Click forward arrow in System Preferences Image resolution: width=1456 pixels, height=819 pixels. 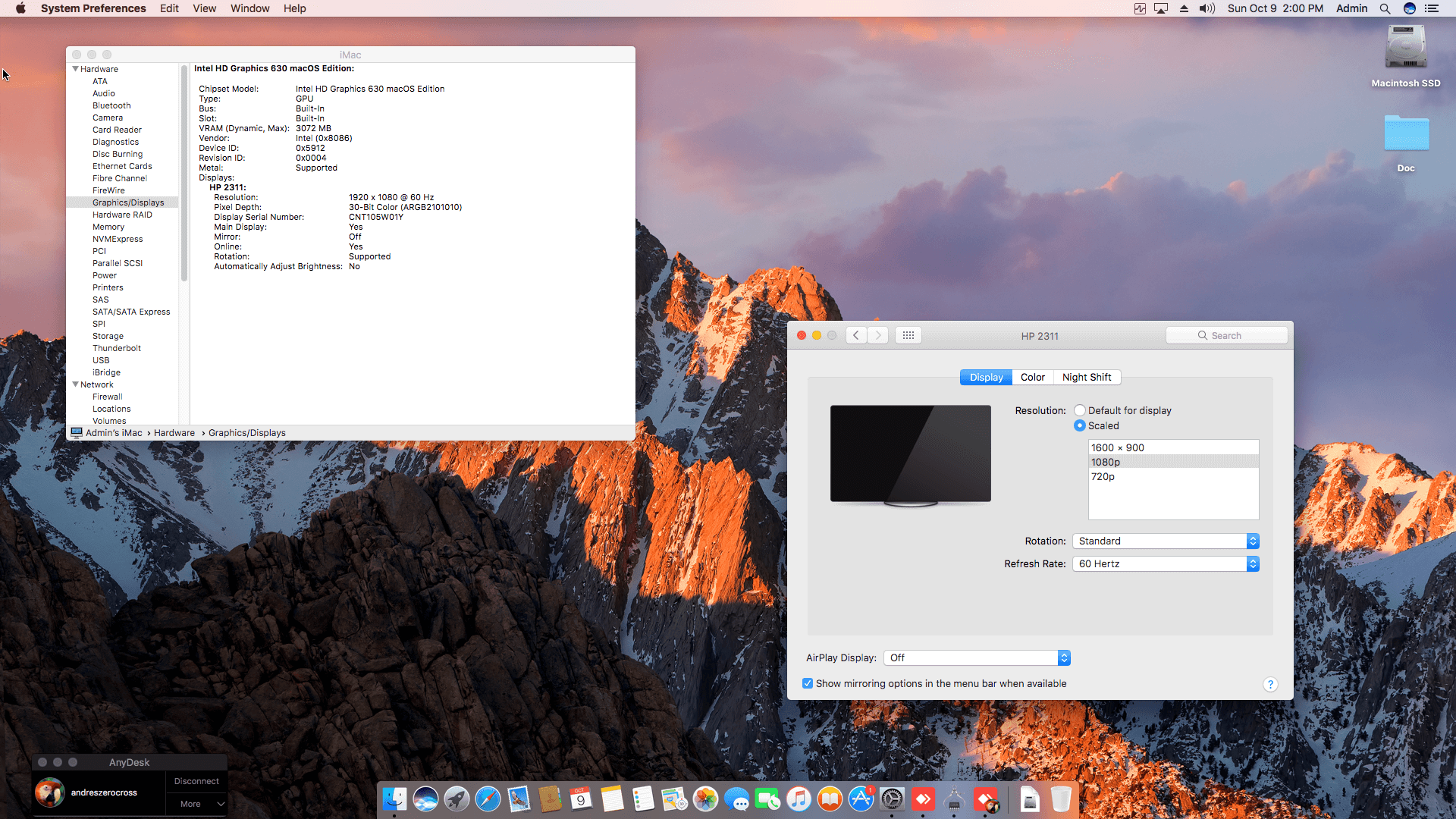click(878, 335)
